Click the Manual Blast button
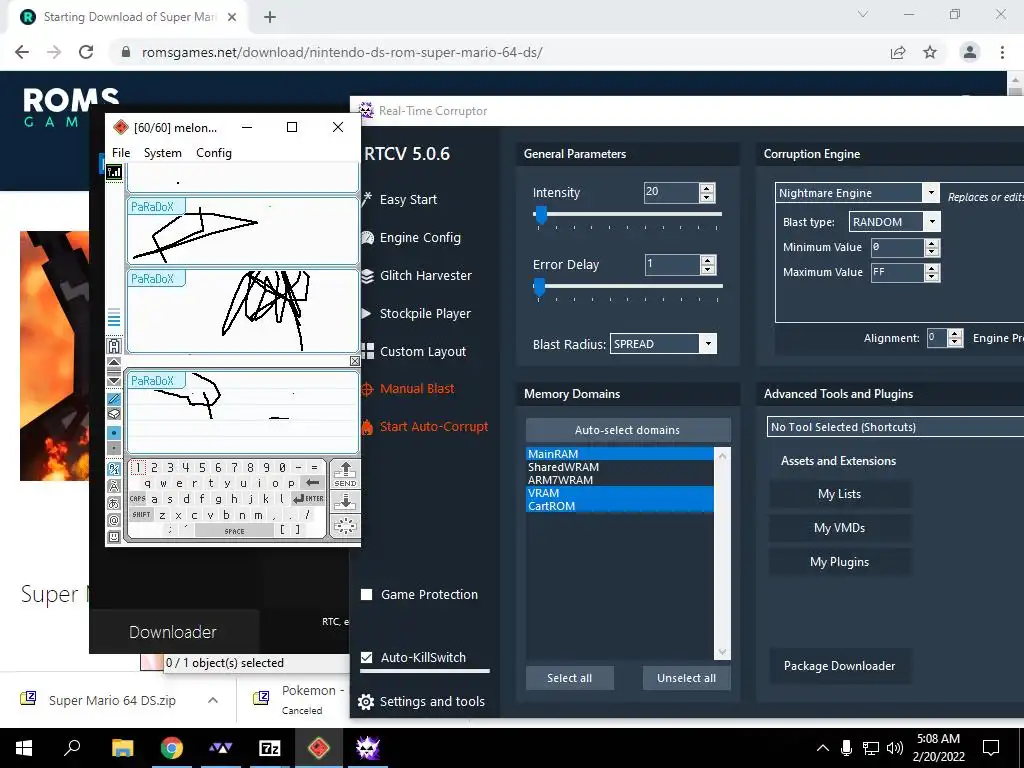 [x=408, y=389]
